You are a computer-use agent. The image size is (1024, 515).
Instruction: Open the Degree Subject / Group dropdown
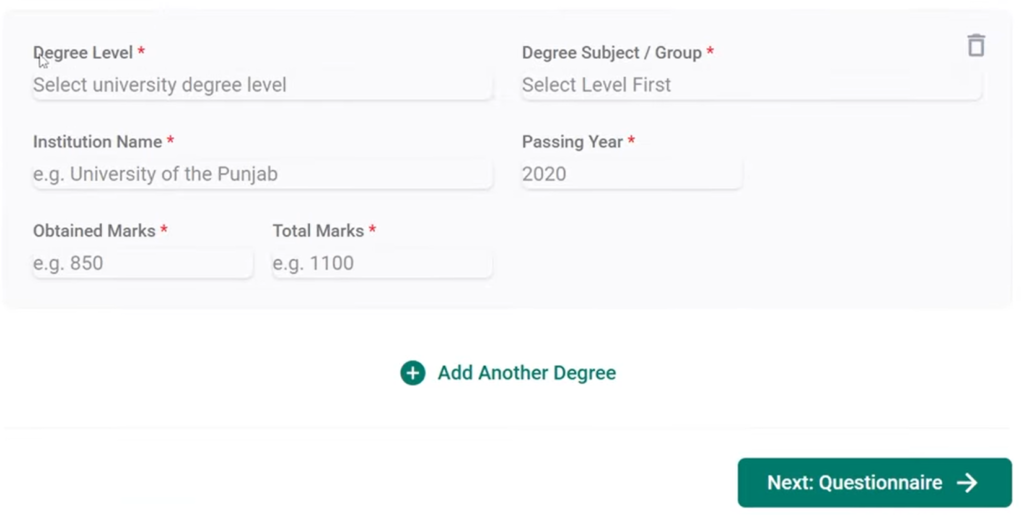tap(750, 85)
